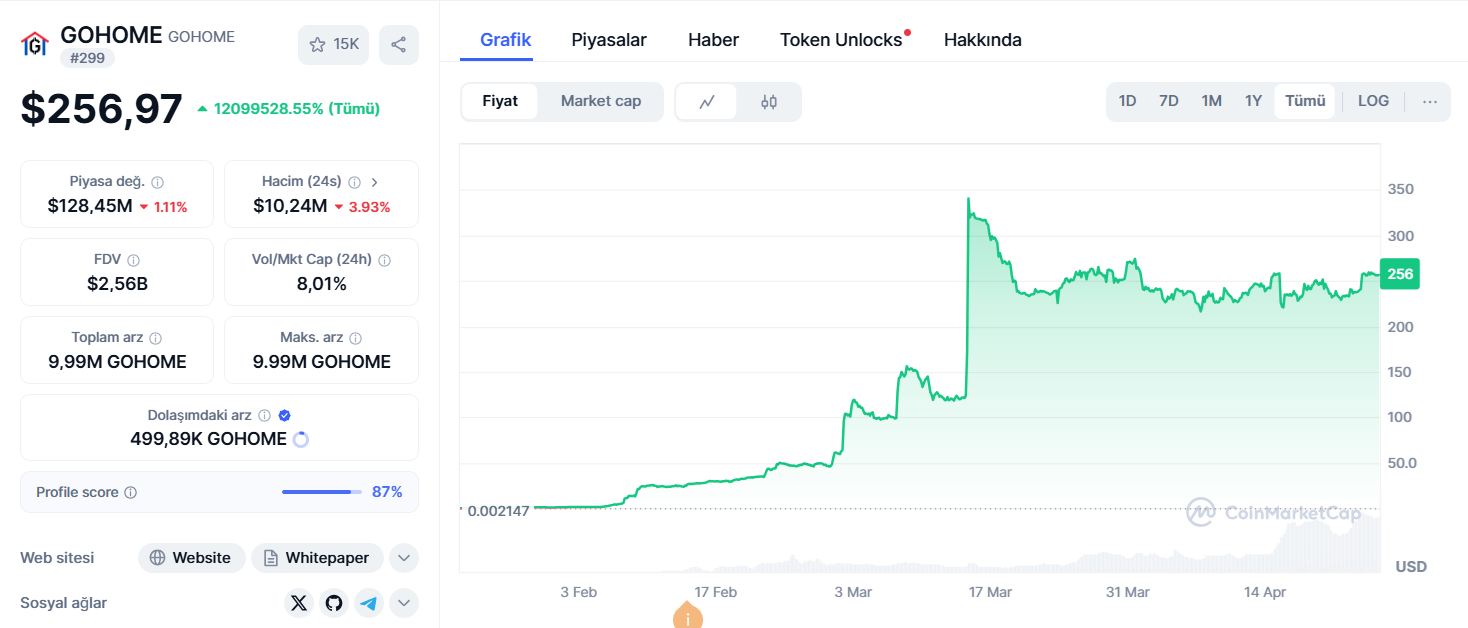Open the Telegram social link
This screenshot has height=628, width=1468.
(x=369, y=603)
